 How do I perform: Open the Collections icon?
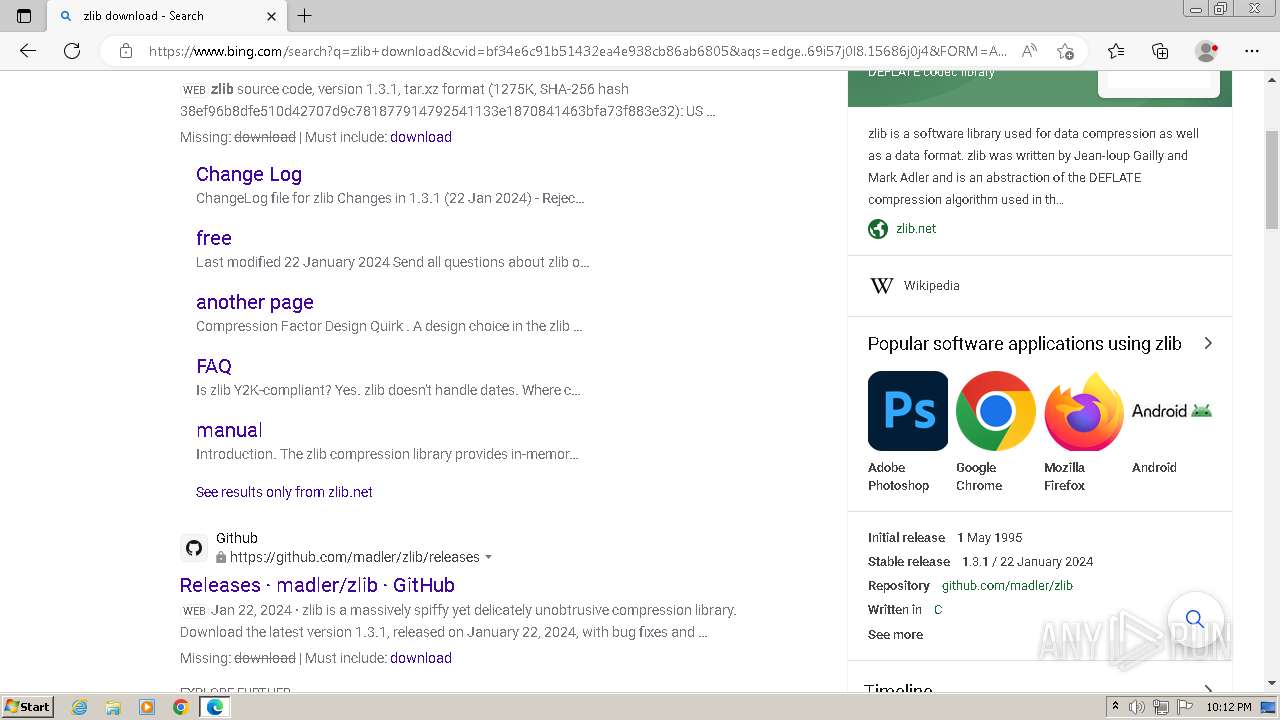pyautogui.click(x=1160, y=51)
